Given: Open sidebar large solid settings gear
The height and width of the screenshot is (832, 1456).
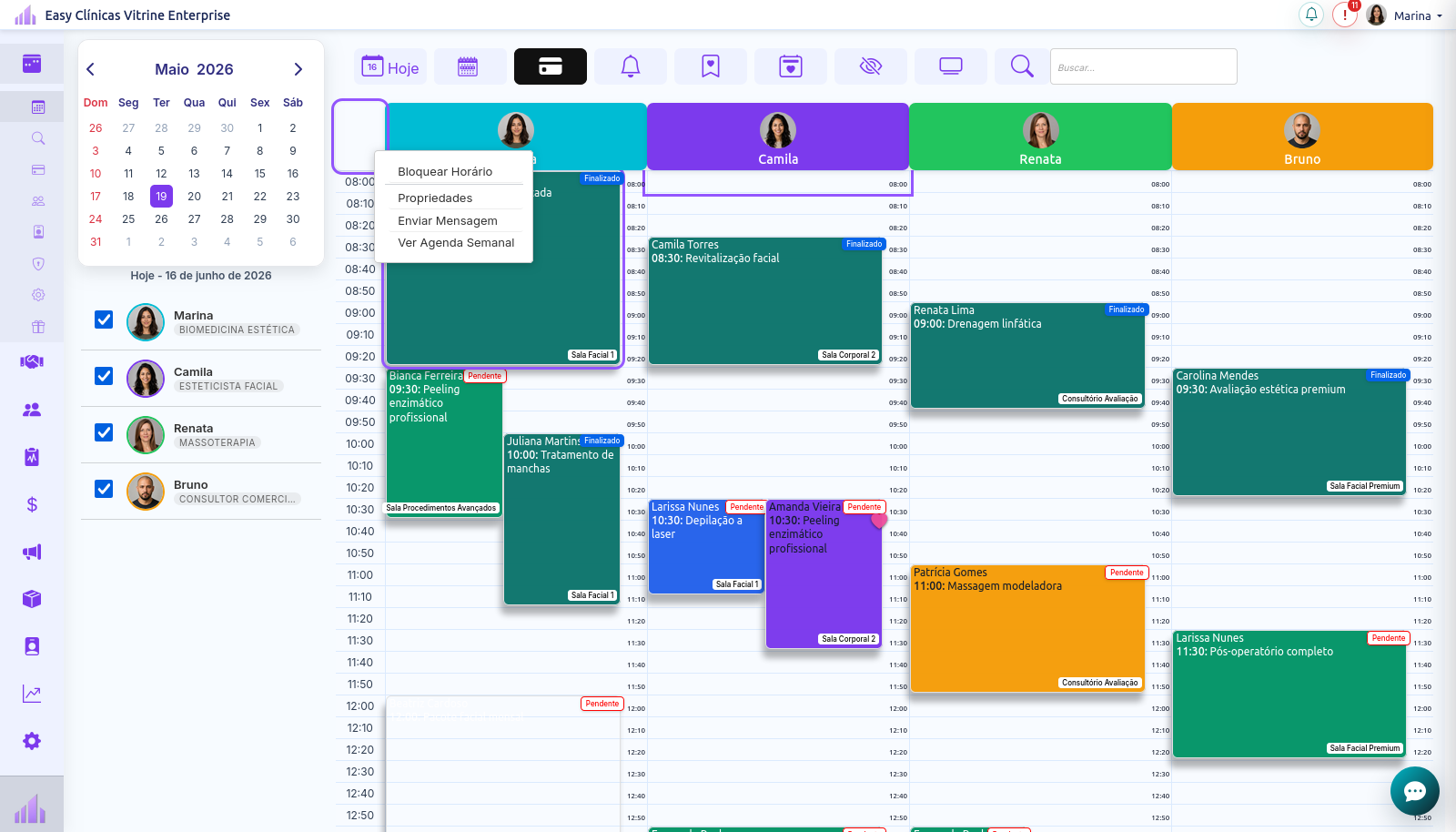Looking at the screenshot, I should click(x=32, y=741).
